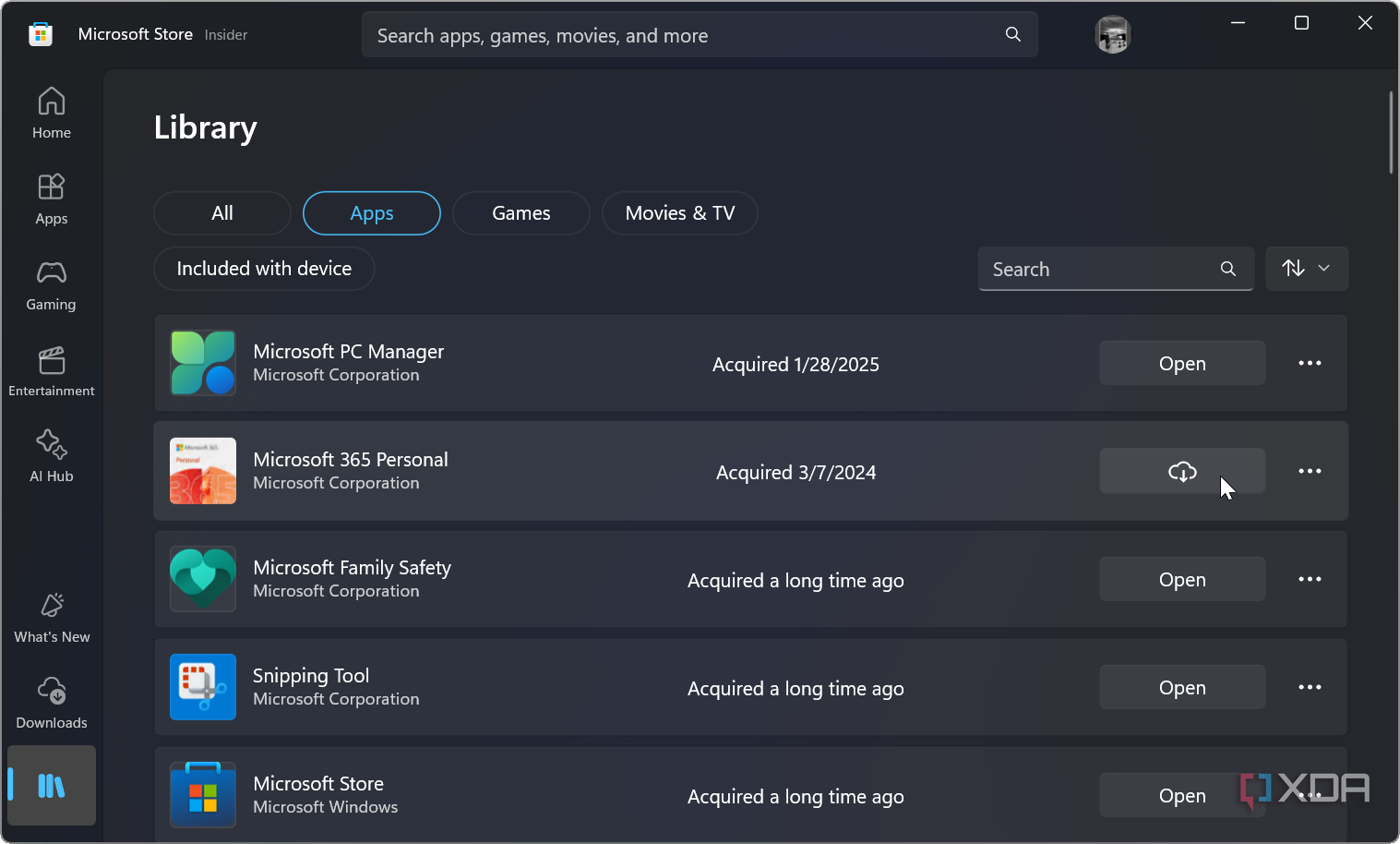Download Microsoft 365 Personal via cloud icon
Image resolution: width=1400 pixels, height=844 pixels.
coord(1182,471)
